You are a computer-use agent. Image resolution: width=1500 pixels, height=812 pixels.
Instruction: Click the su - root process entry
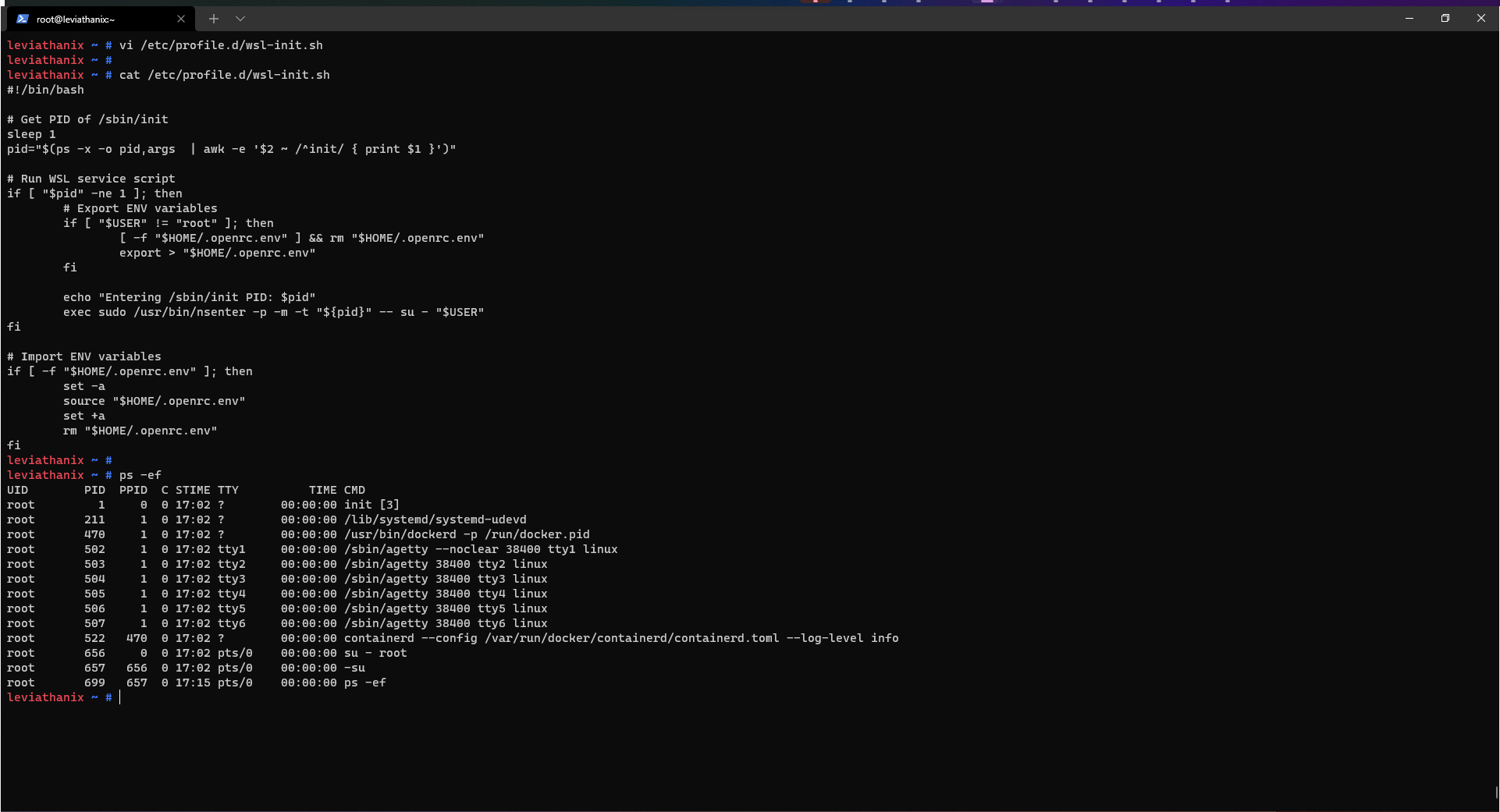click(375, 653)
